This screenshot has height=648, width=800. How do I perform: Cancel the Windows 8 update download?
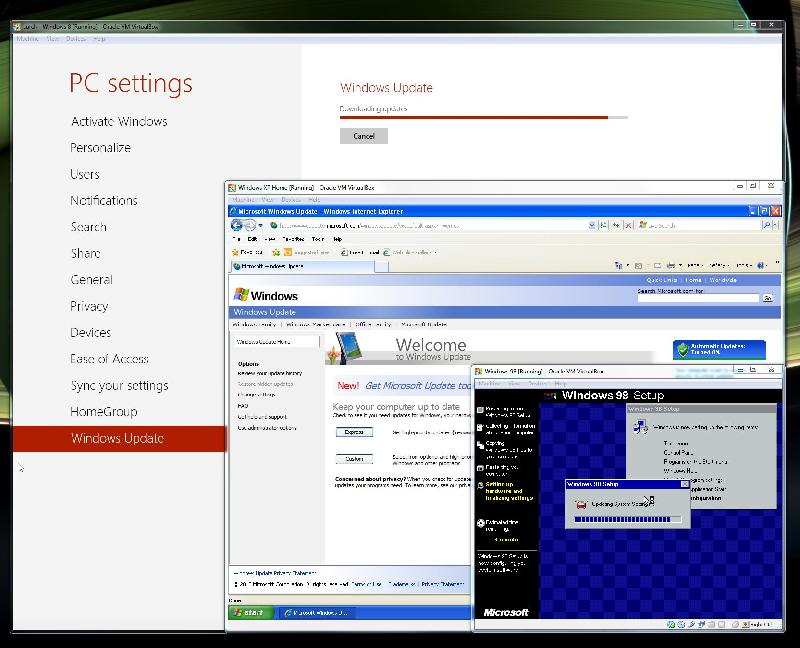click(364, 136)
